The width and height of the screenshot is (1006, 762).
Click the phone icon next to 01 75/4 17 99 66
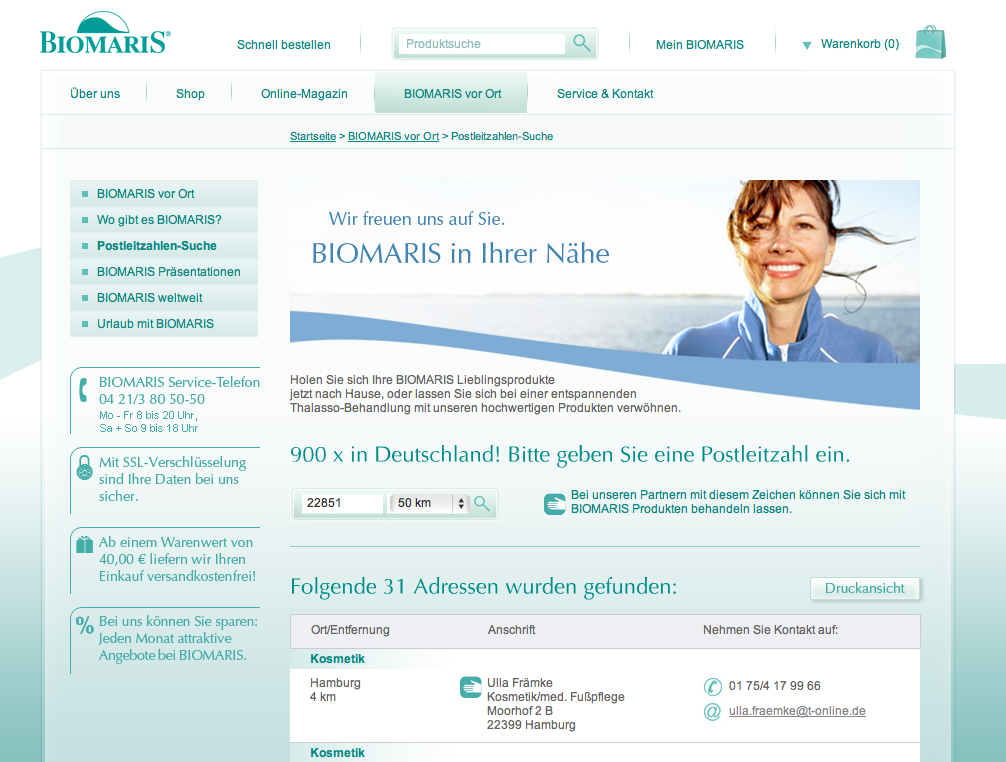[712, 686]
